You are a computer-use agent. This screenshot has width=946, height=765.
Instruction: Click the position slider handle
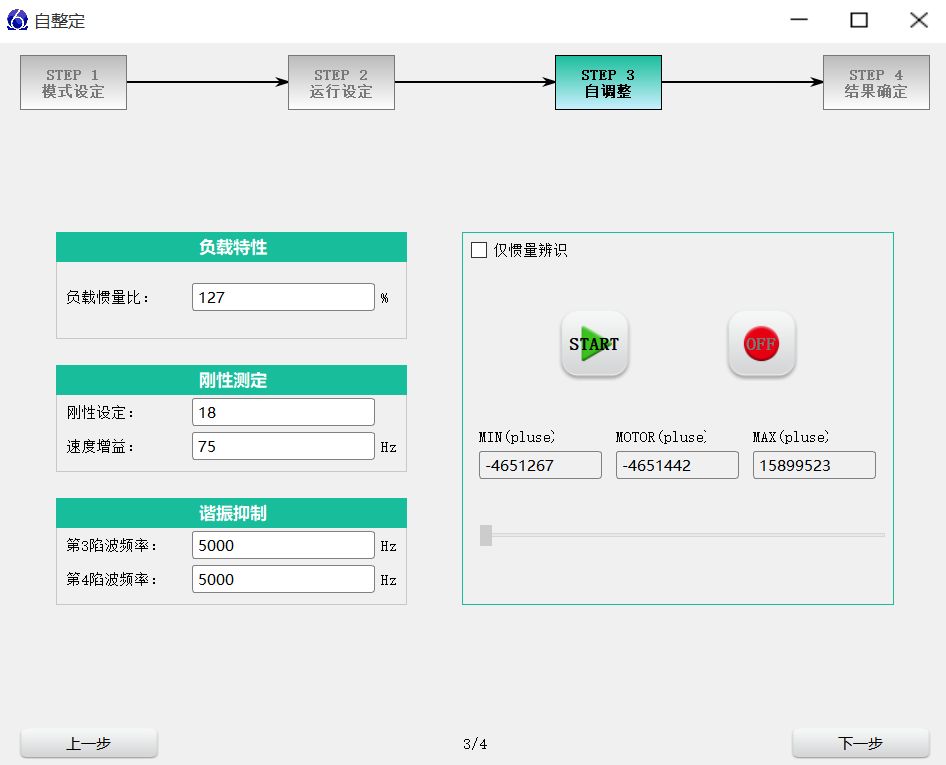pos(486,535)
